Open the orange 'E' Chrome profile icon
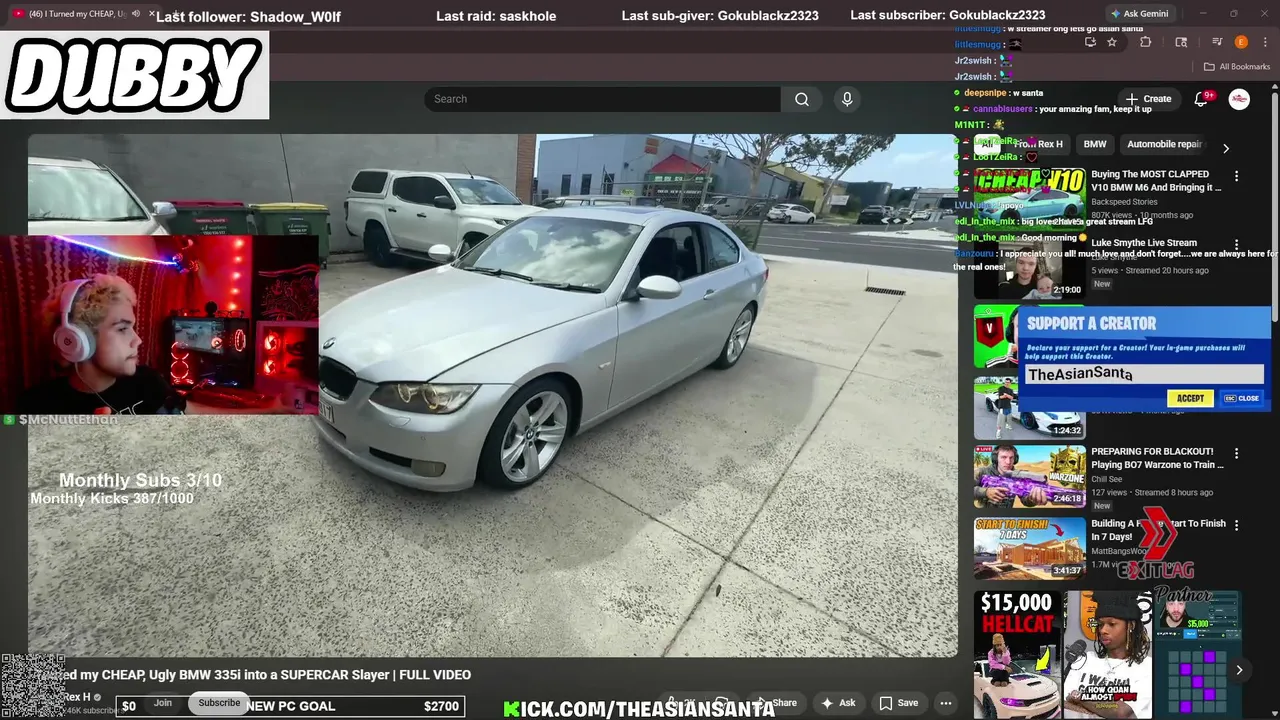The width and height of the screenshot is (1280, 720). 1241,42
